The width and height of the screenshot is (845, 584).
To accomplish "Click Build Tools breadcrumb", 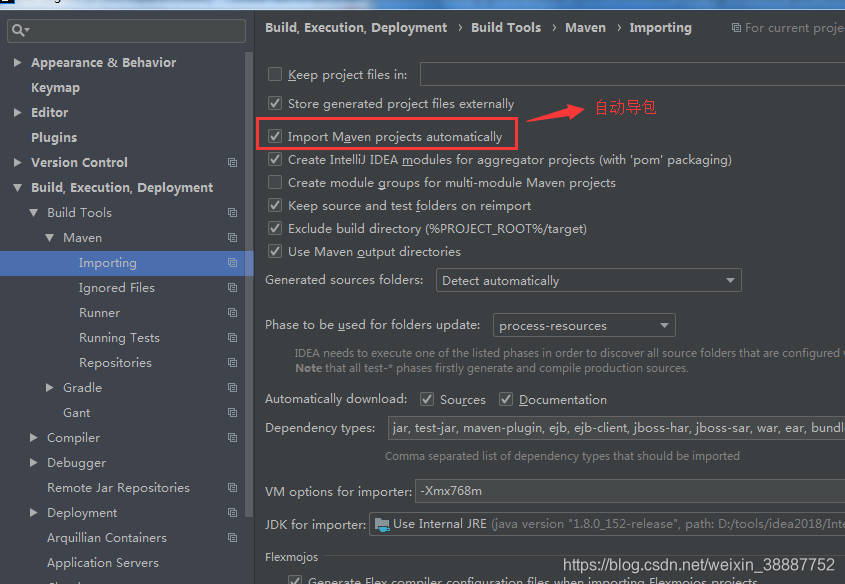I will click(505, 27).
